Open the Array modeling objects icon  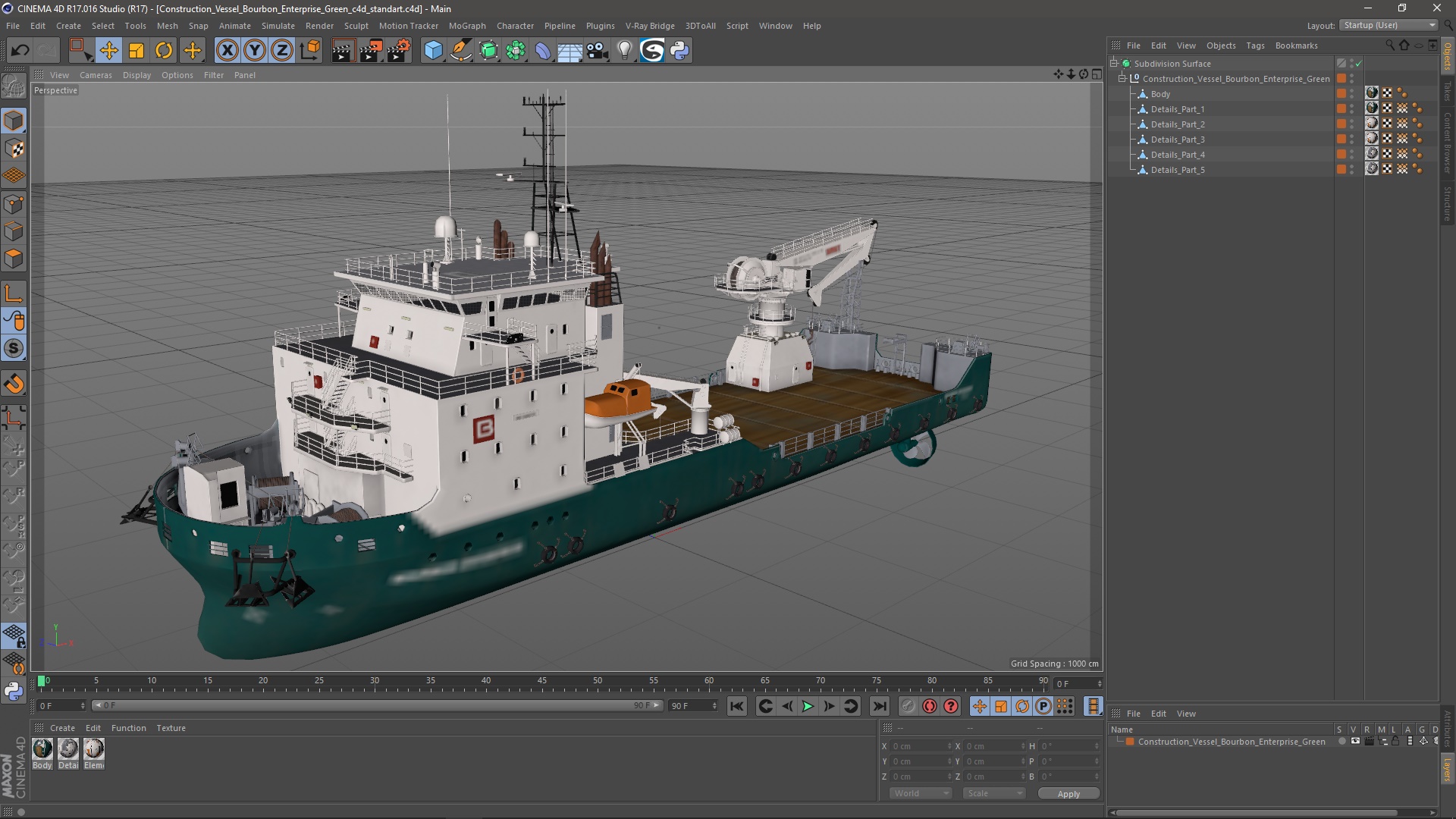pyautogui.click(x=516, y=51)
